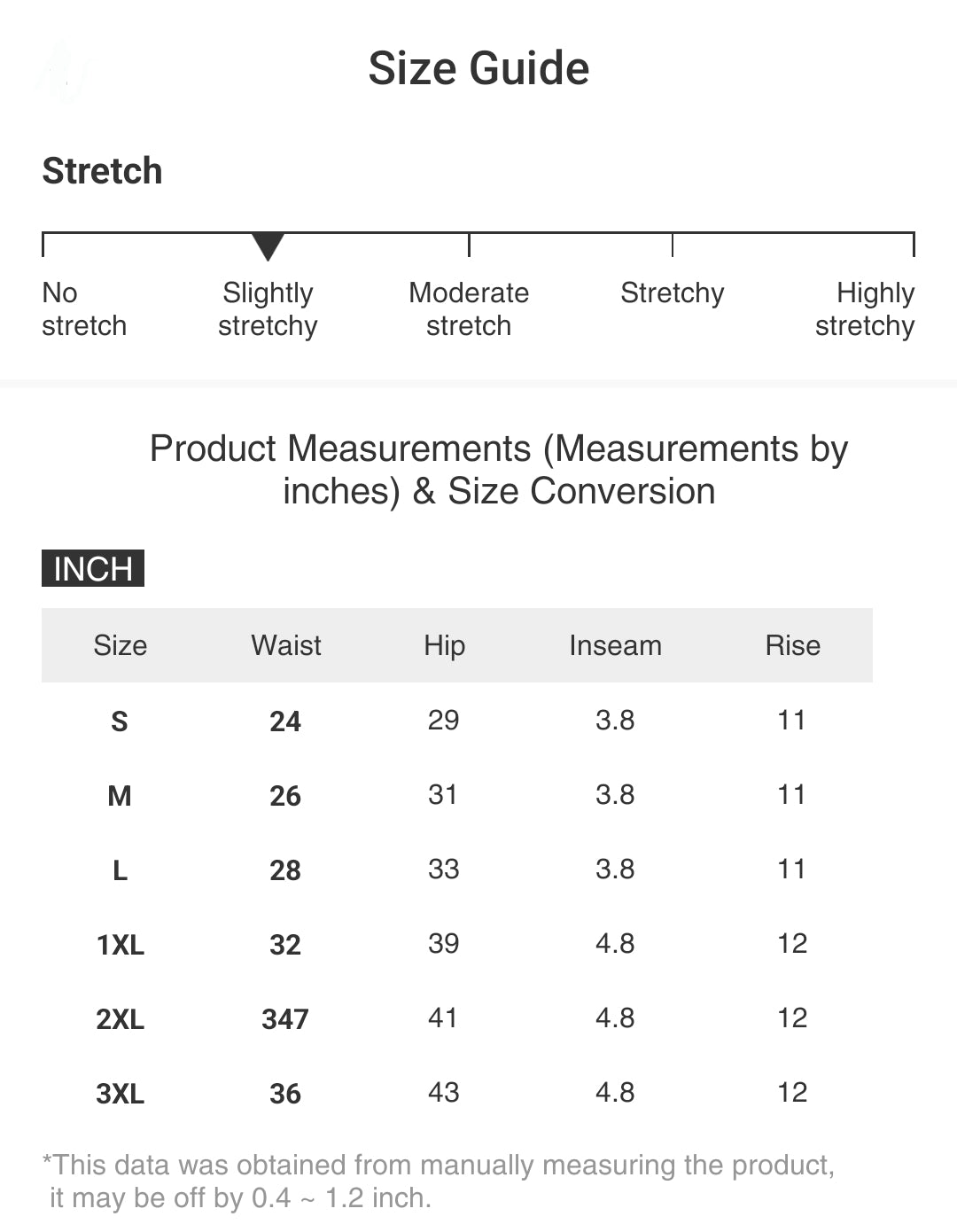Click the "Highly stretchy" scale label

(865, 309)
